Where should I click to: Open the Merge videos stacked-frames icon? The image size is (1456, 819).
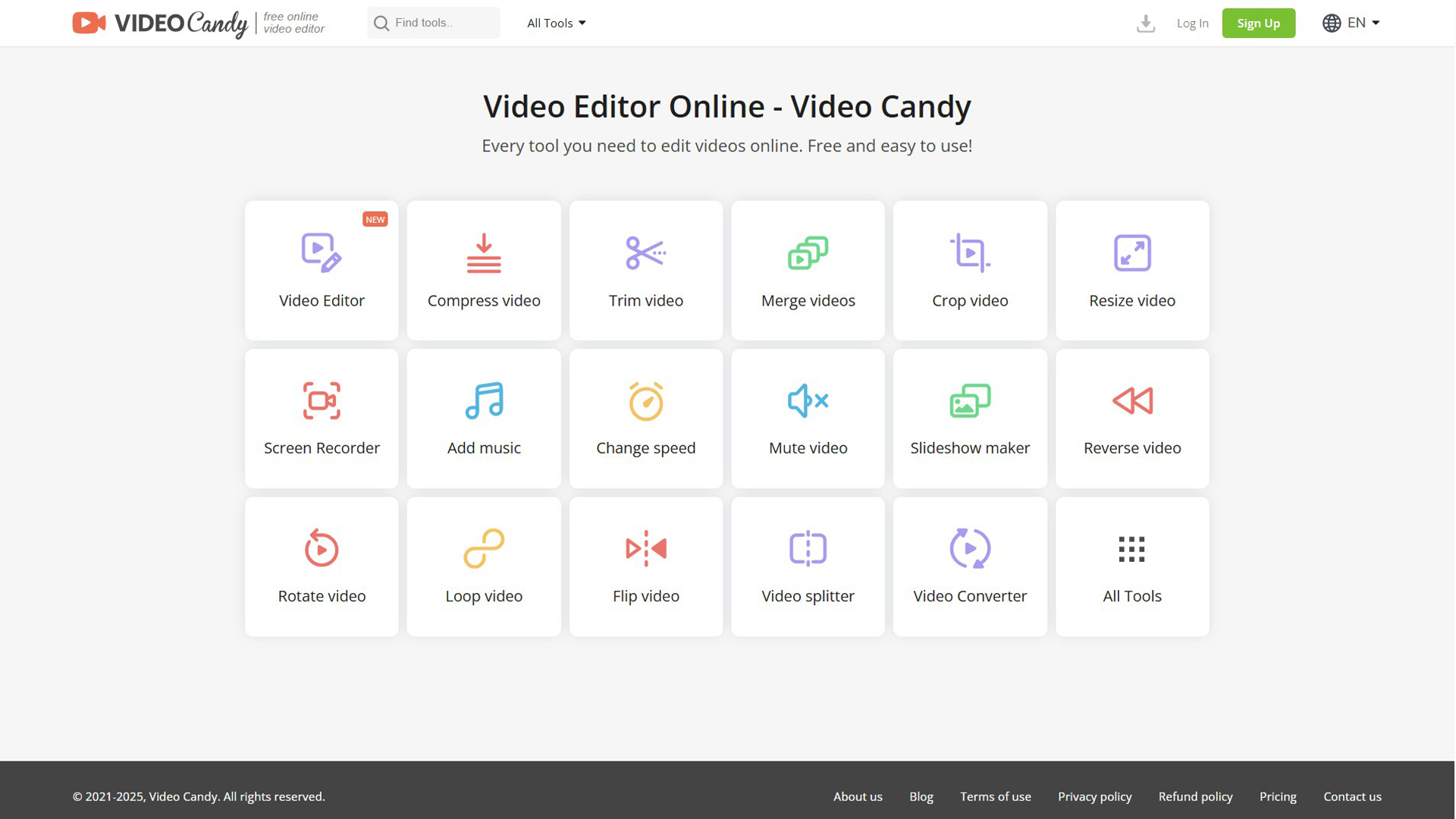[808, 253]
